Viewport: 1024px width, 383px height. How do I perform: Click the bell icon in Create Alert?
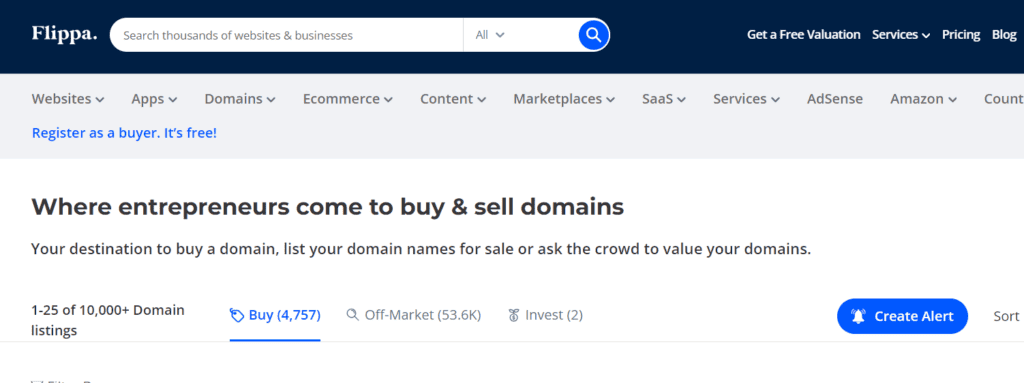(x=858, y=316)
